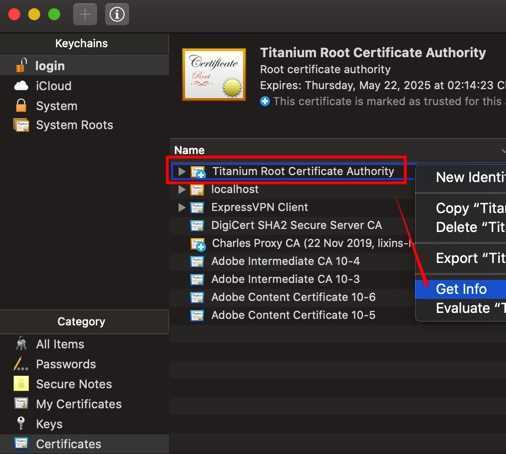
Task: Click the DigiCert SHA2 certificate icon
Action: point(197,226)
